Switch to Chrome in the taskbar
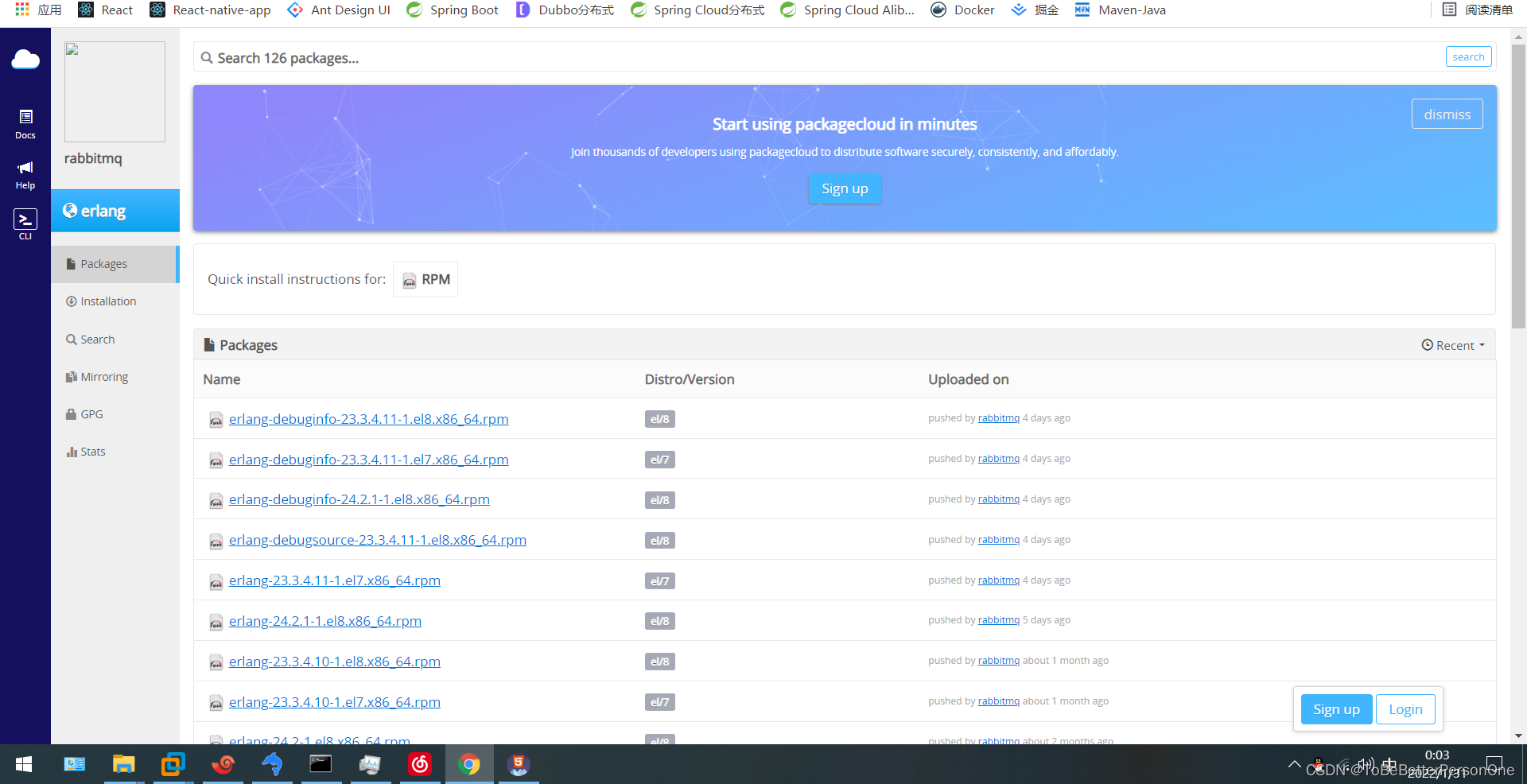This screenshot has width=1527, height=784. [469, 764]
